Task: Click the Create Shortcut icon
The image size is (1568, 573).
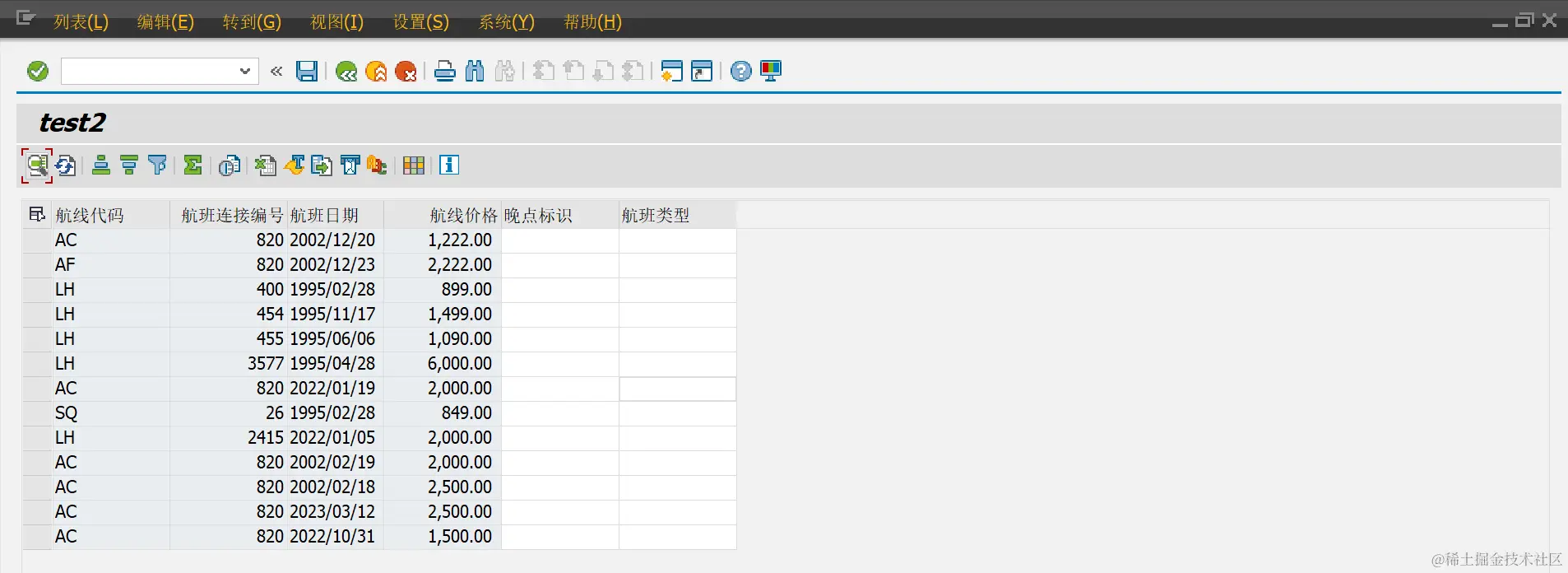Action: [x=702, y=72]
